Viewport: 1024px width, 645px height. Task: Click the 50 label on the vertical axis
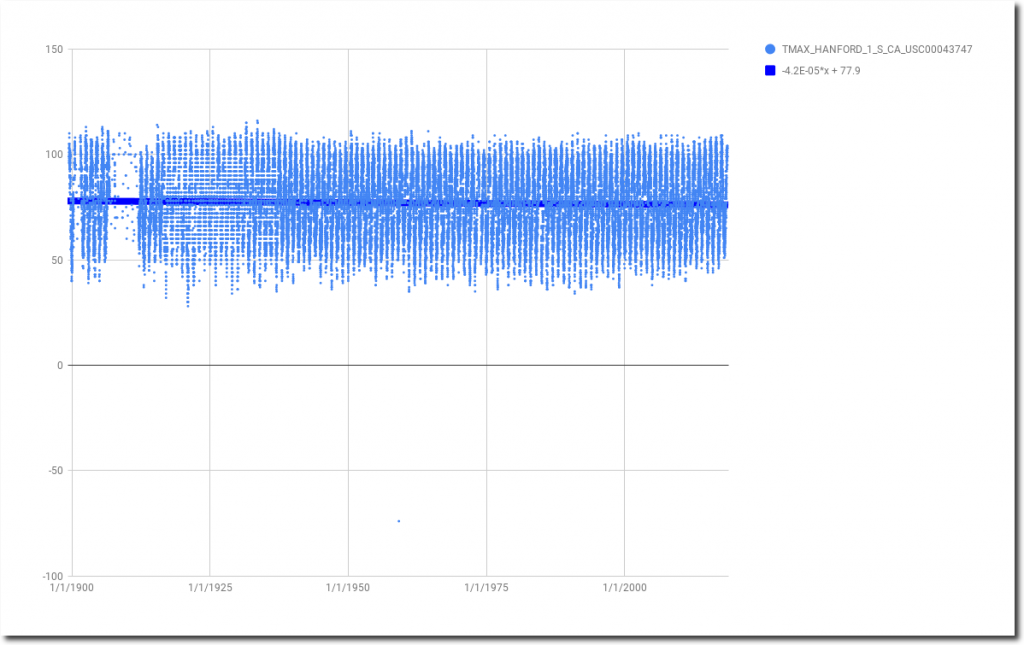pos(56,260)
